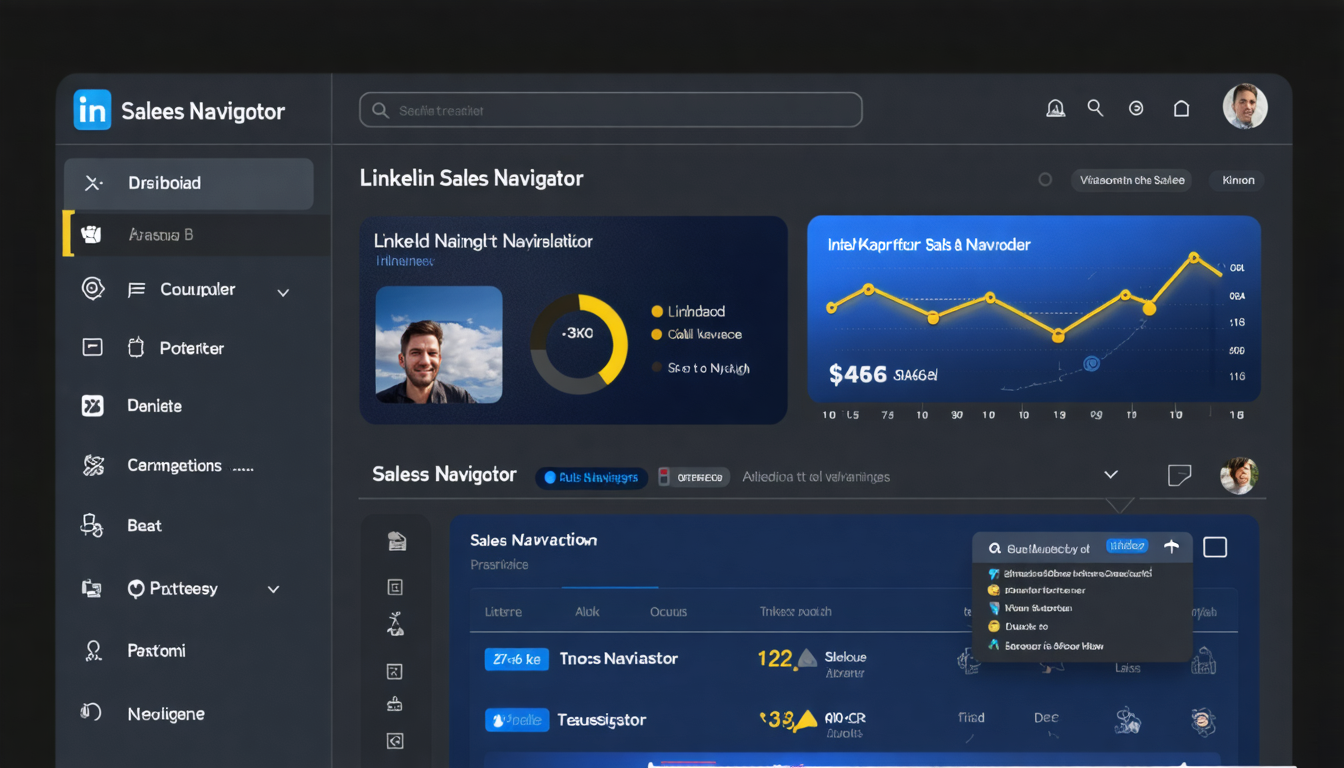Image resolution: width=1344 pixels, height=768 pixels.
Task: Click the Linhdaod yellow legend dot
Action: pyautogui.click(x=656, y=312)
